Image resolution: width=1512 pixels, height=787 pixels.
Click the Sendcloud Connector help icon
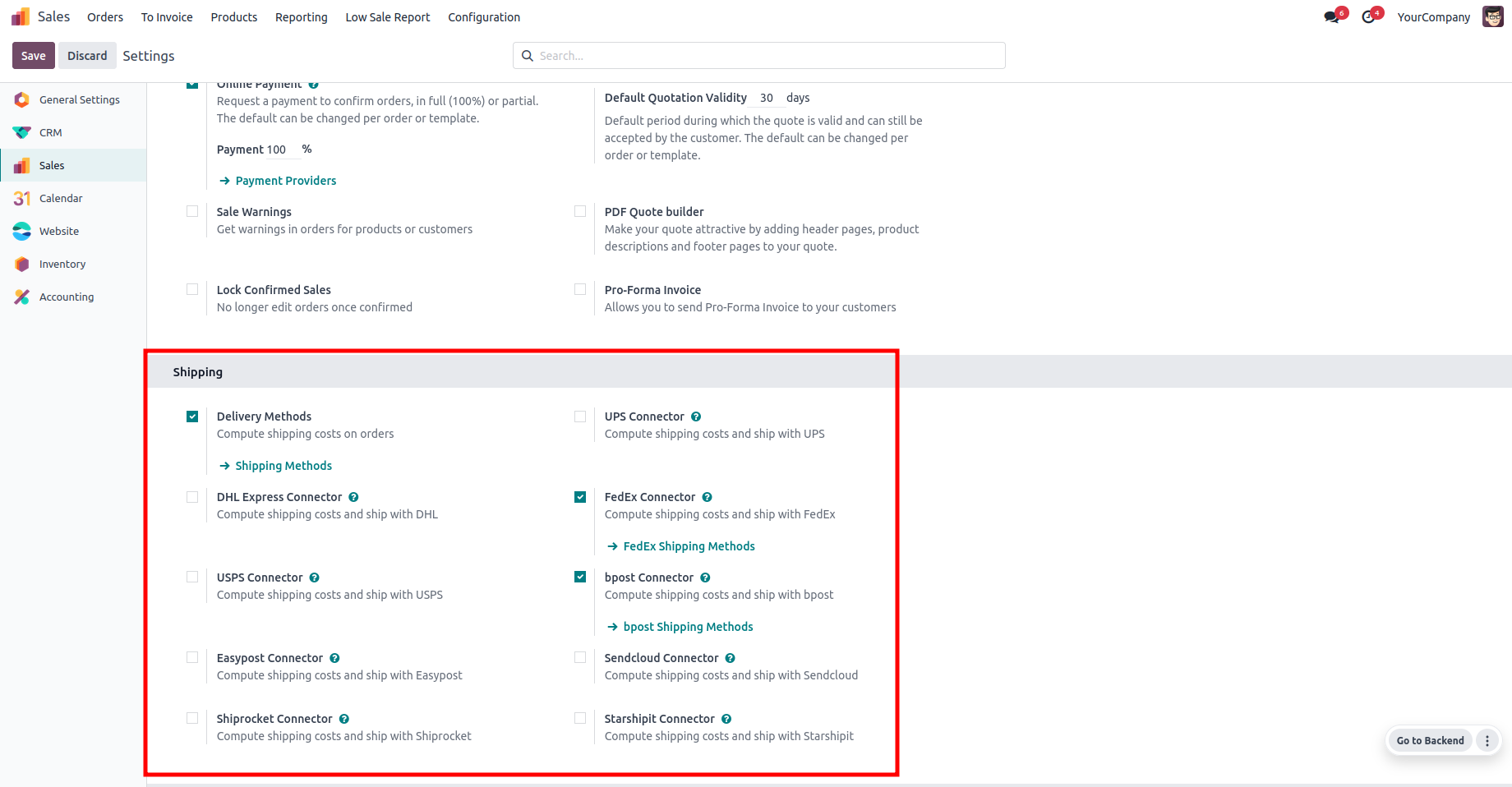tap(731, 658)
